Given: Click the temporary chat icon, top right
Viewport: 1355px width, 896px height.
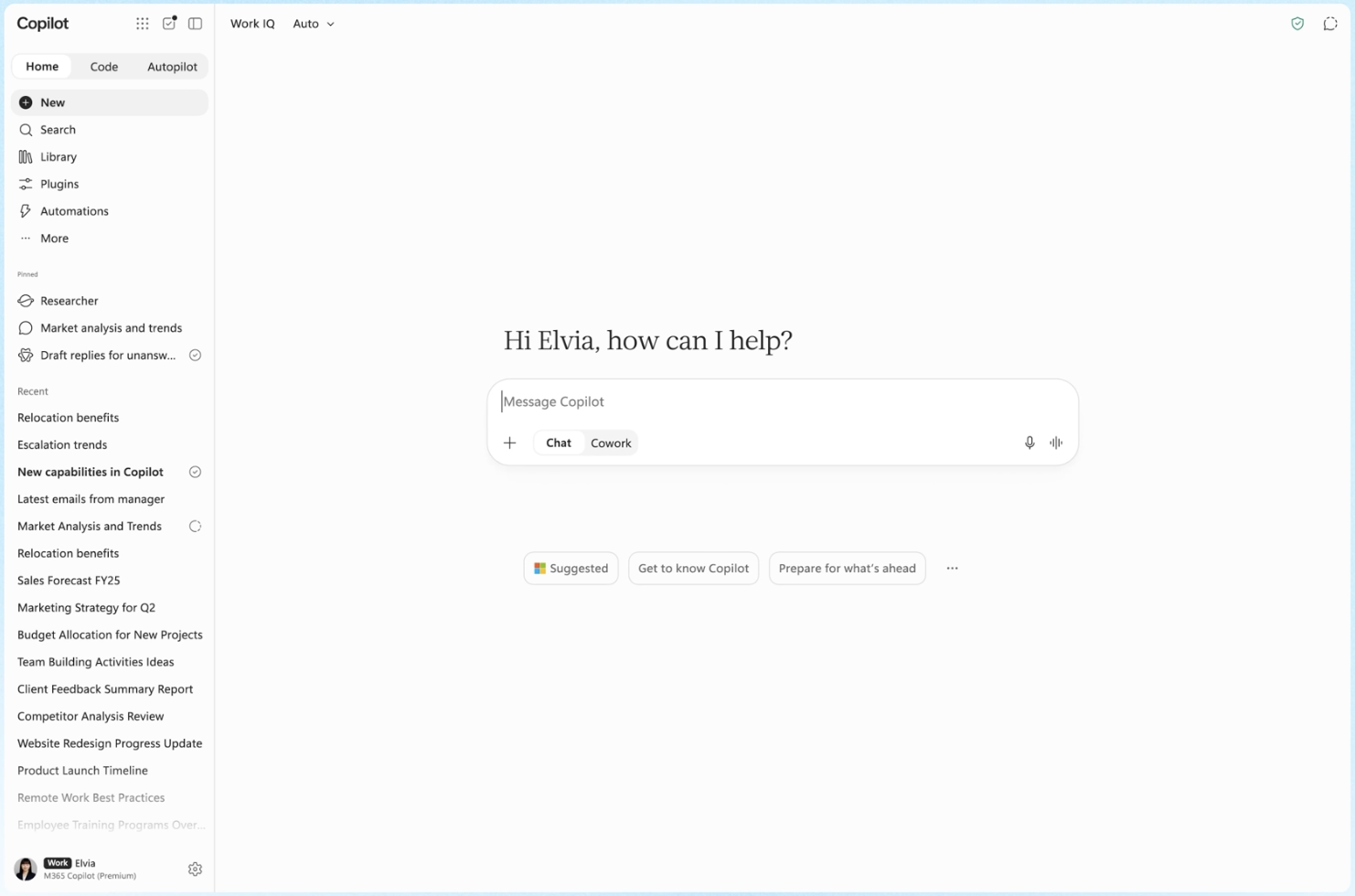Looking at the screenshot, I should (x=1330, y=24).
